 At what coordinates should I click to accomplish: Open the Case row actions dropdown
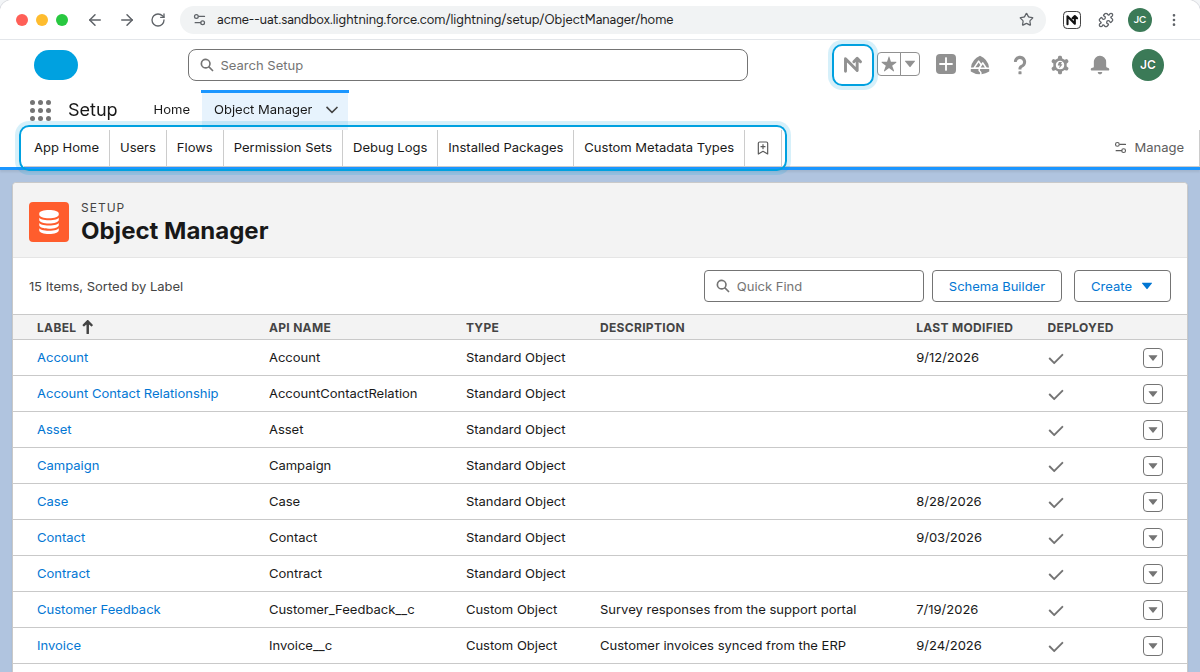[1153, 502]
